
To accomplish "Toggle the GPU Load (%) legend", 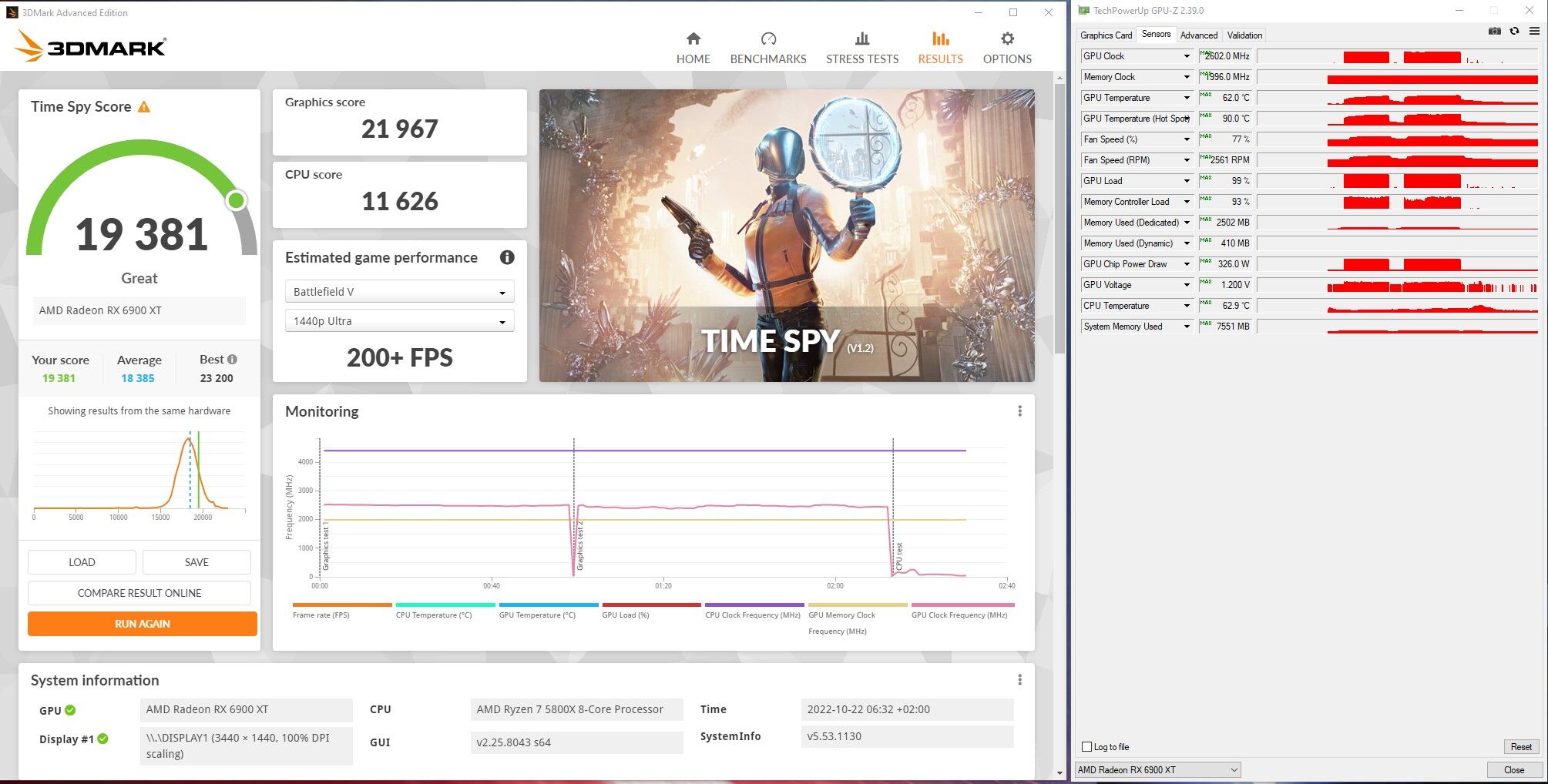I will coord(651,611).
